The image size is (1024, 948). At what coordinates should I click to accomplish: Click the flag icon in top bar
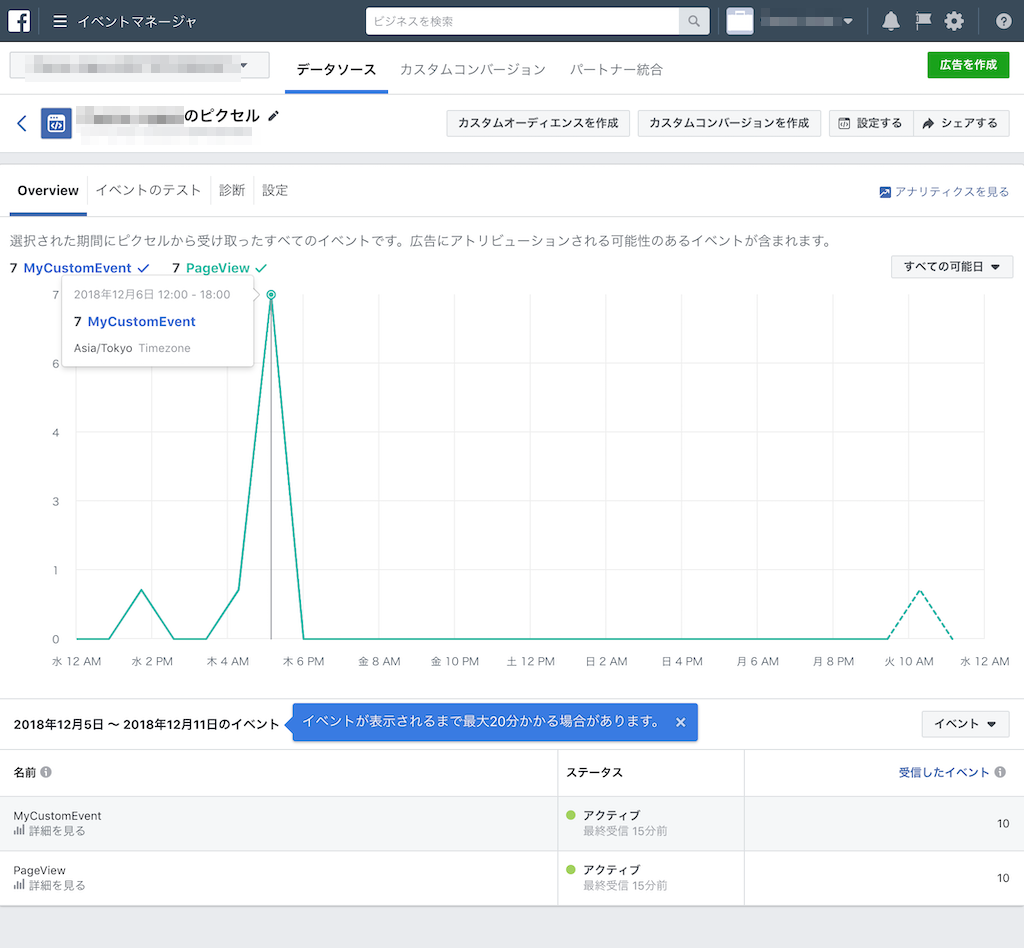pyautogui.click(x=923, y=22)
